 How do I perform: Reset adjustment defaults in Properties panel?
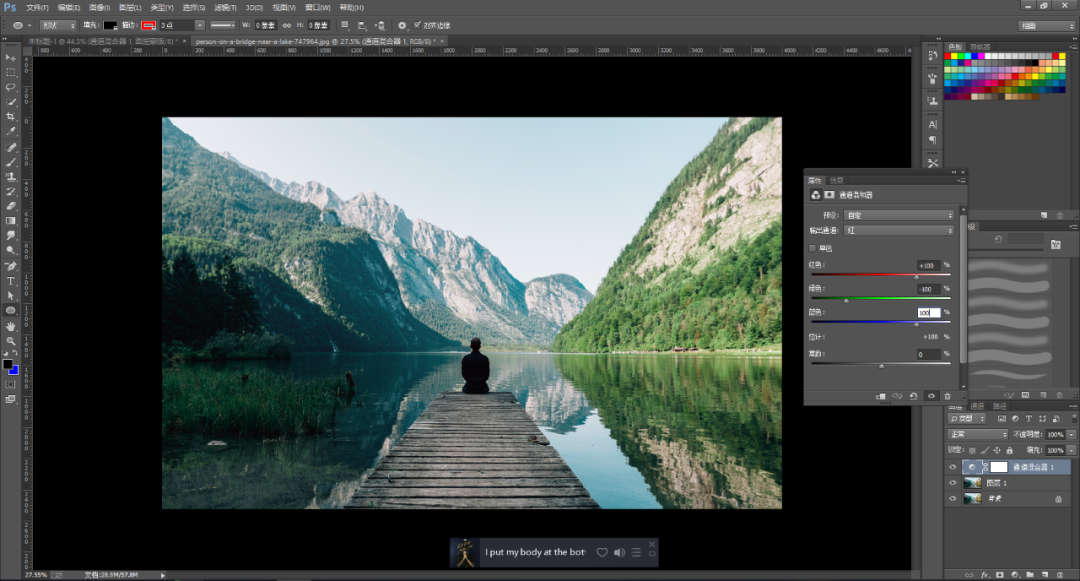[x=913, y=396]
